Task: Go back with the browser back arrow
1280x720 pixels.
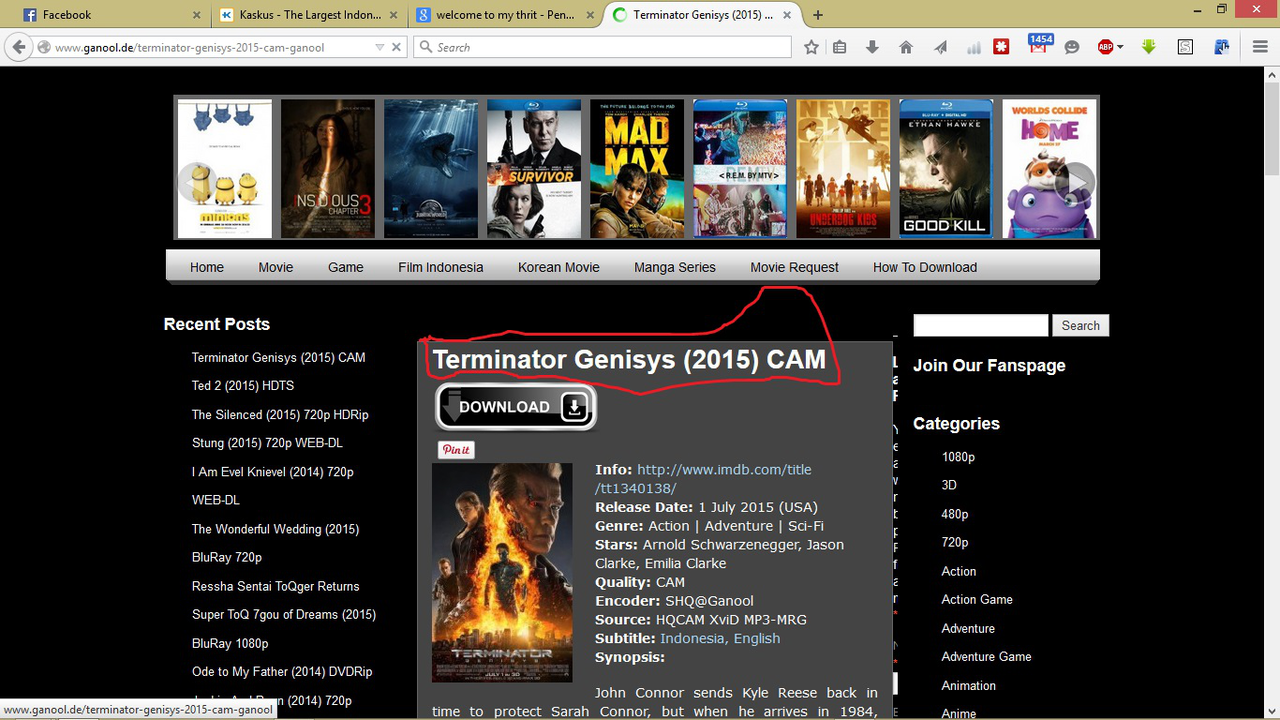Action: [18, 47]
